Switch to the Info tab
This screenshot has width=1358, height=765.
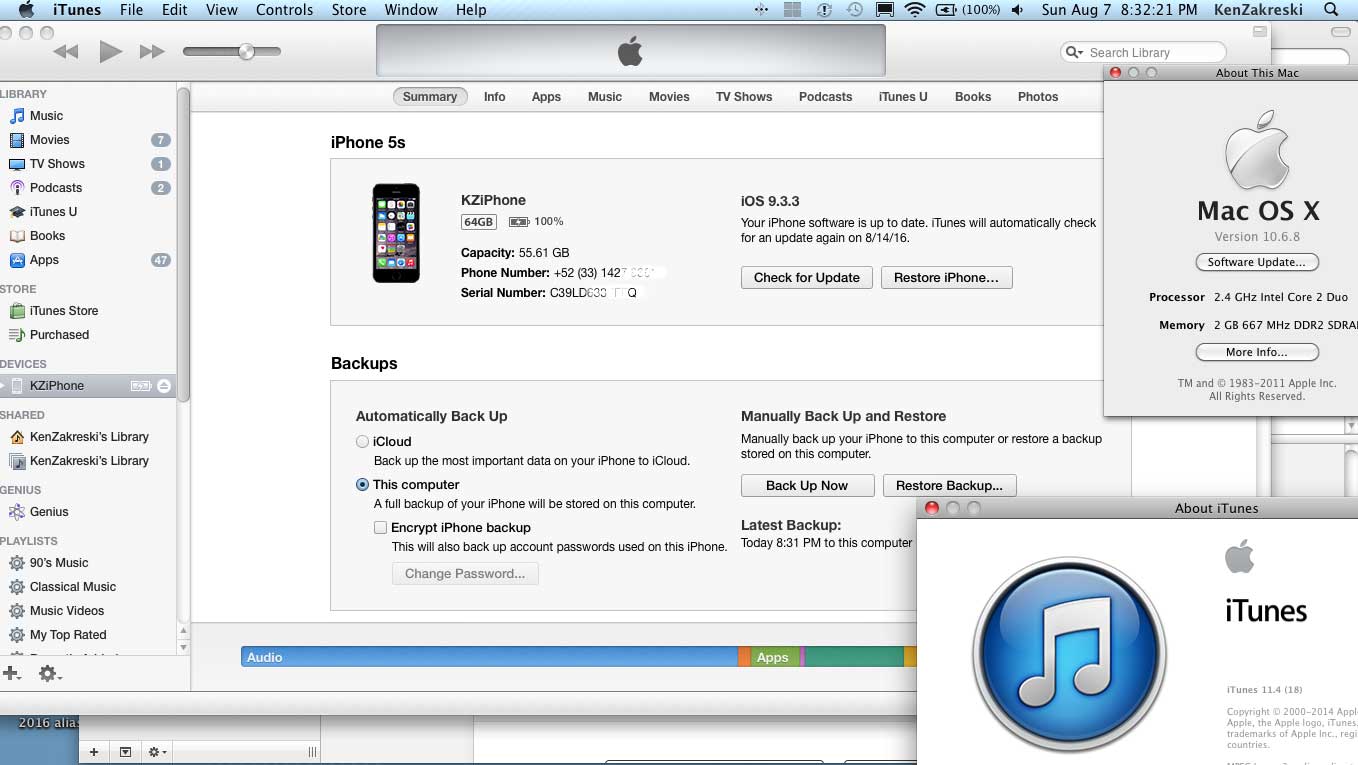(495, 97)
